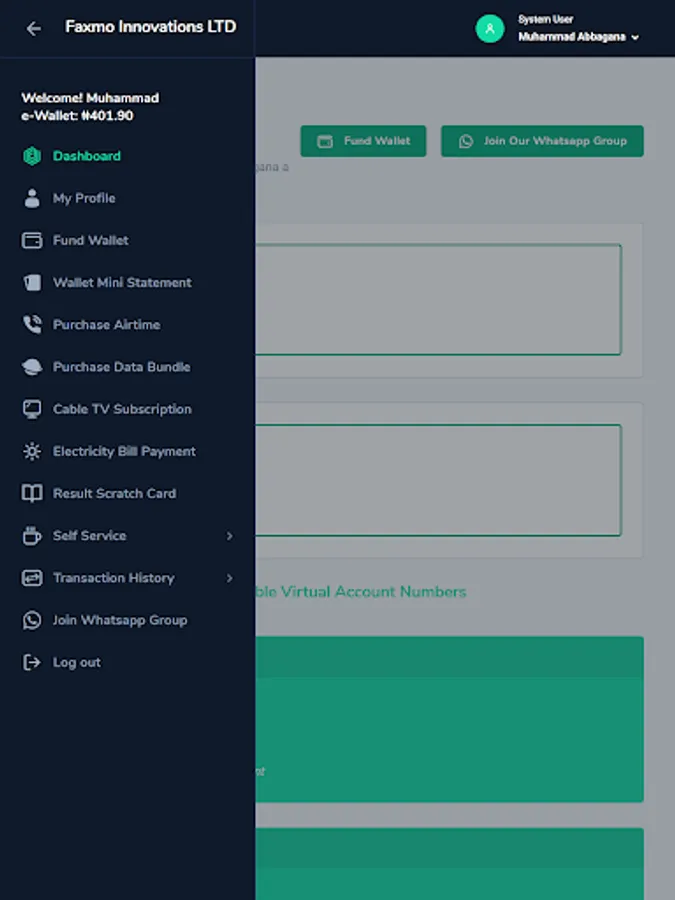Click the e-Wallet balance ₦401.90 text
Screen dimensions: 675x900
[x=77, y=116]
